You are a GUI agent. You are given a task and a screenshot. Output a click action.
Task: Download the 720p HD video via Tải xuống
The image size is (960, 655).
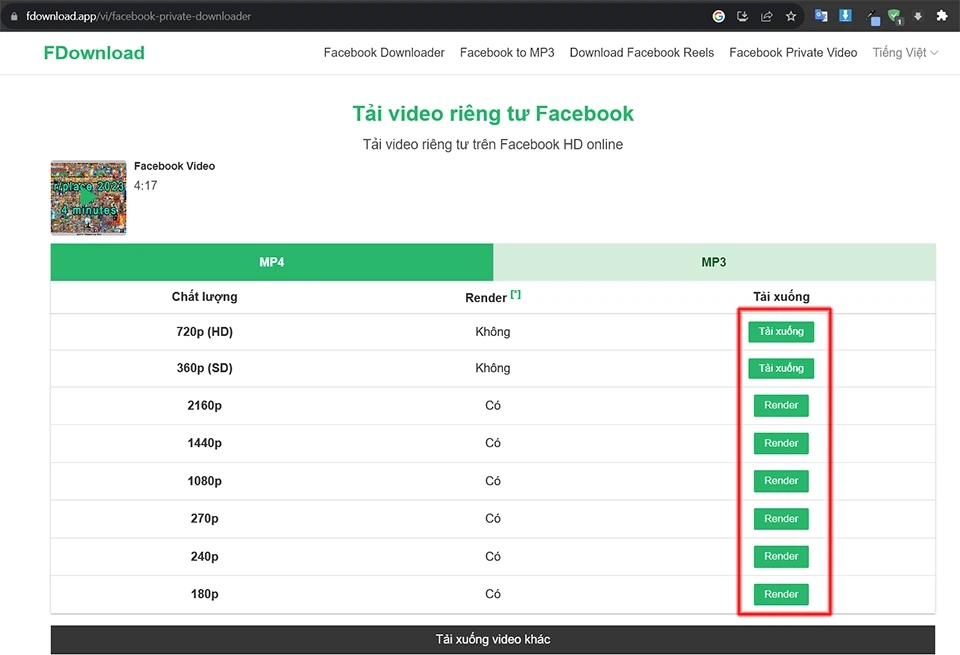781,330
